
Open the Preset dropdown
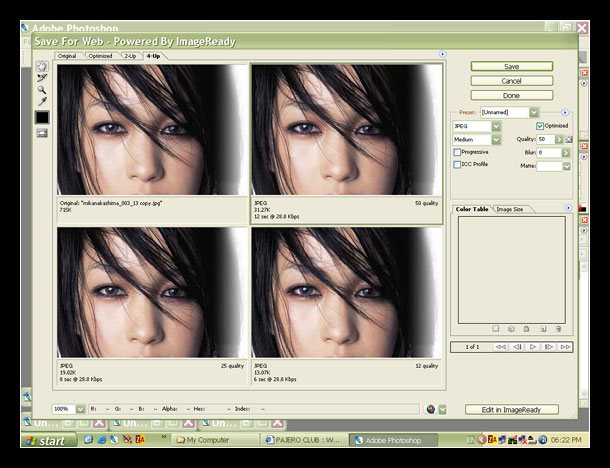tap(534, 113)
